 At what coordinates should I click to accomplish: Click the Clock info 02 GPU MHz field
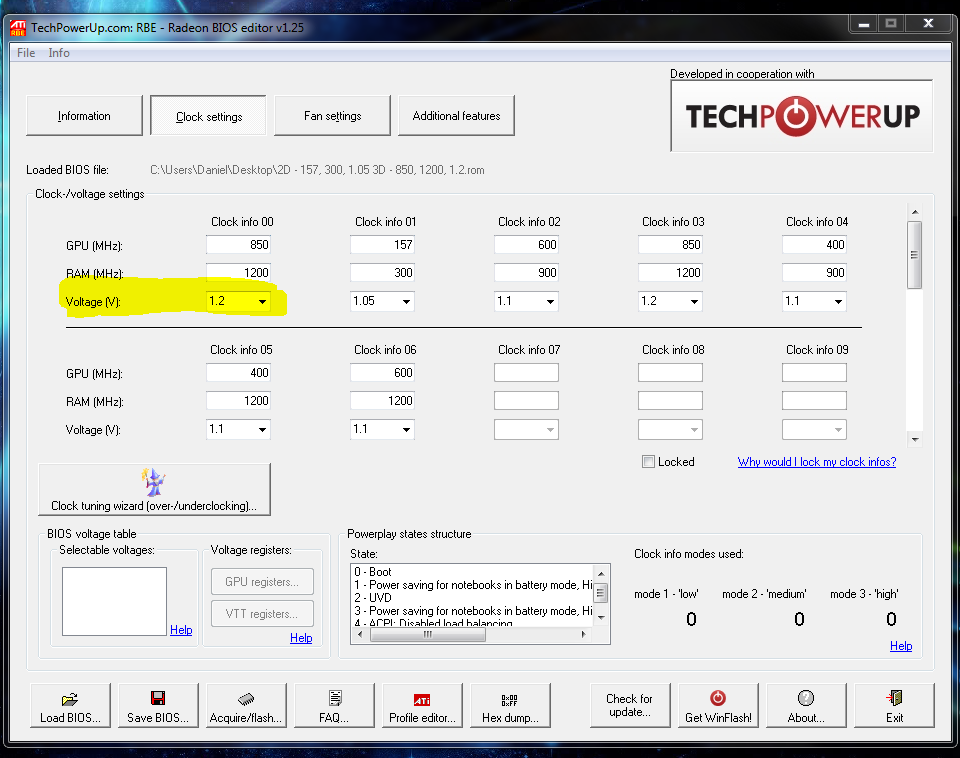(x=527, y=245)
